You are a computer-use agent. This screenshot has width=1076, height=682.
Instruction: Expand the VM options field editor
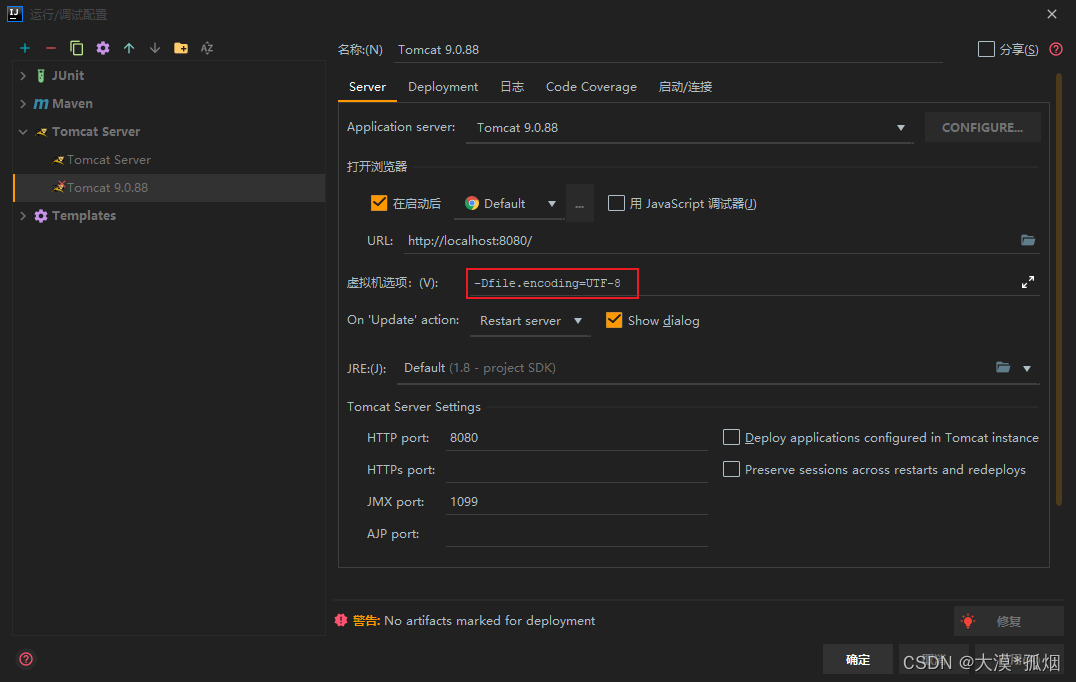[1027, 282]
